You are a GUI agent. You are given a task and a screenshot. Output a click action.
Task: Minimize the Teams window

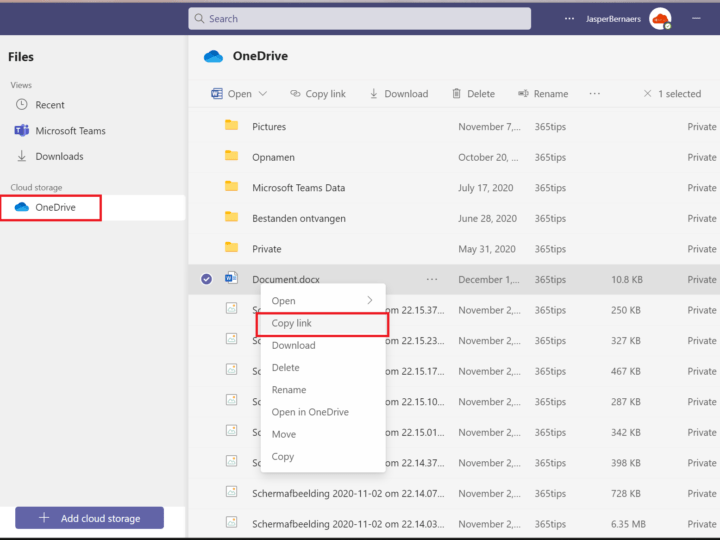(x=696, y=18)
